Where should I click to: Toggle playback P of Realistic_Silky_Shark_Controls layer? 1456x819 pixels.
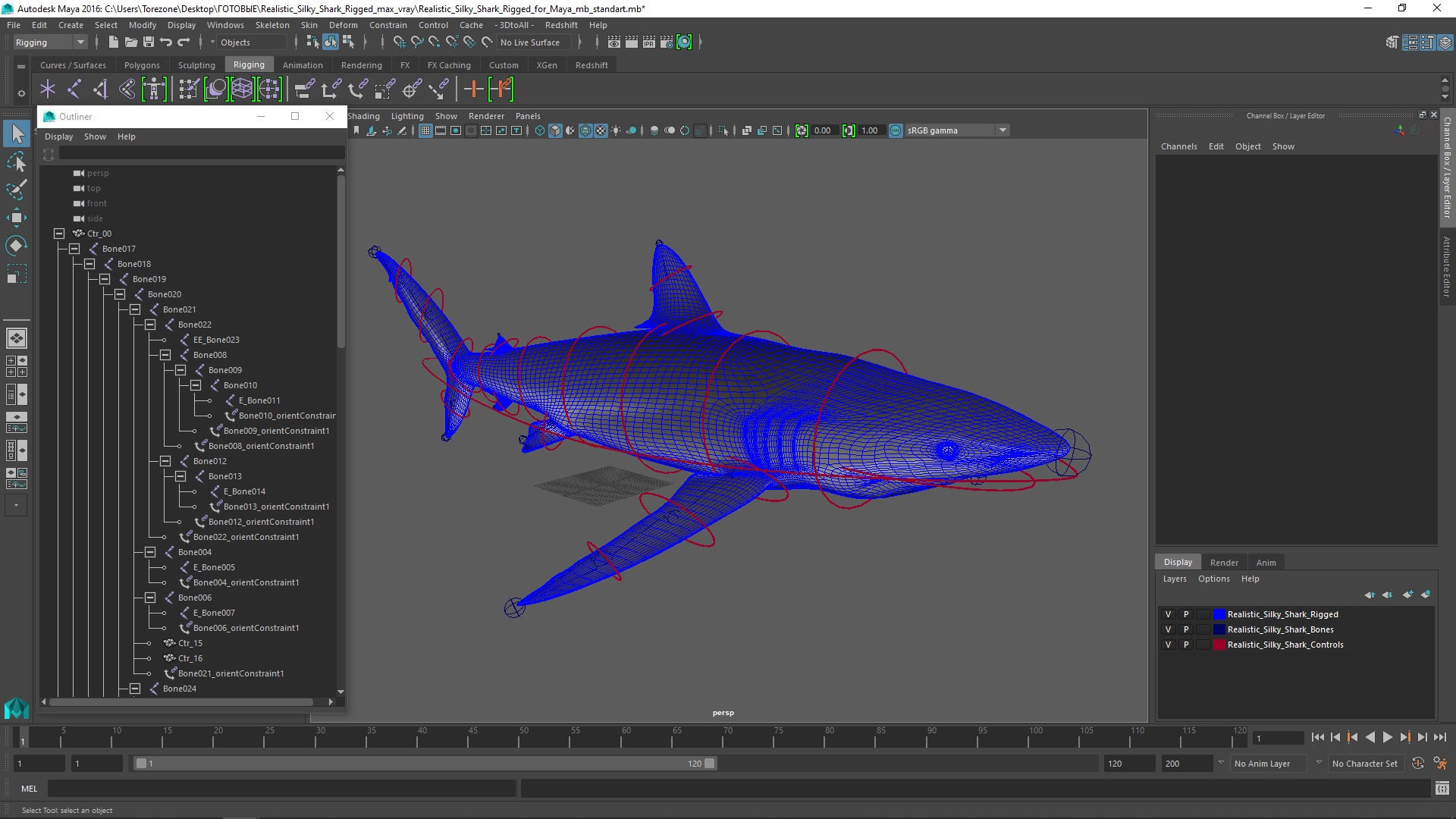pos(1186,645)
